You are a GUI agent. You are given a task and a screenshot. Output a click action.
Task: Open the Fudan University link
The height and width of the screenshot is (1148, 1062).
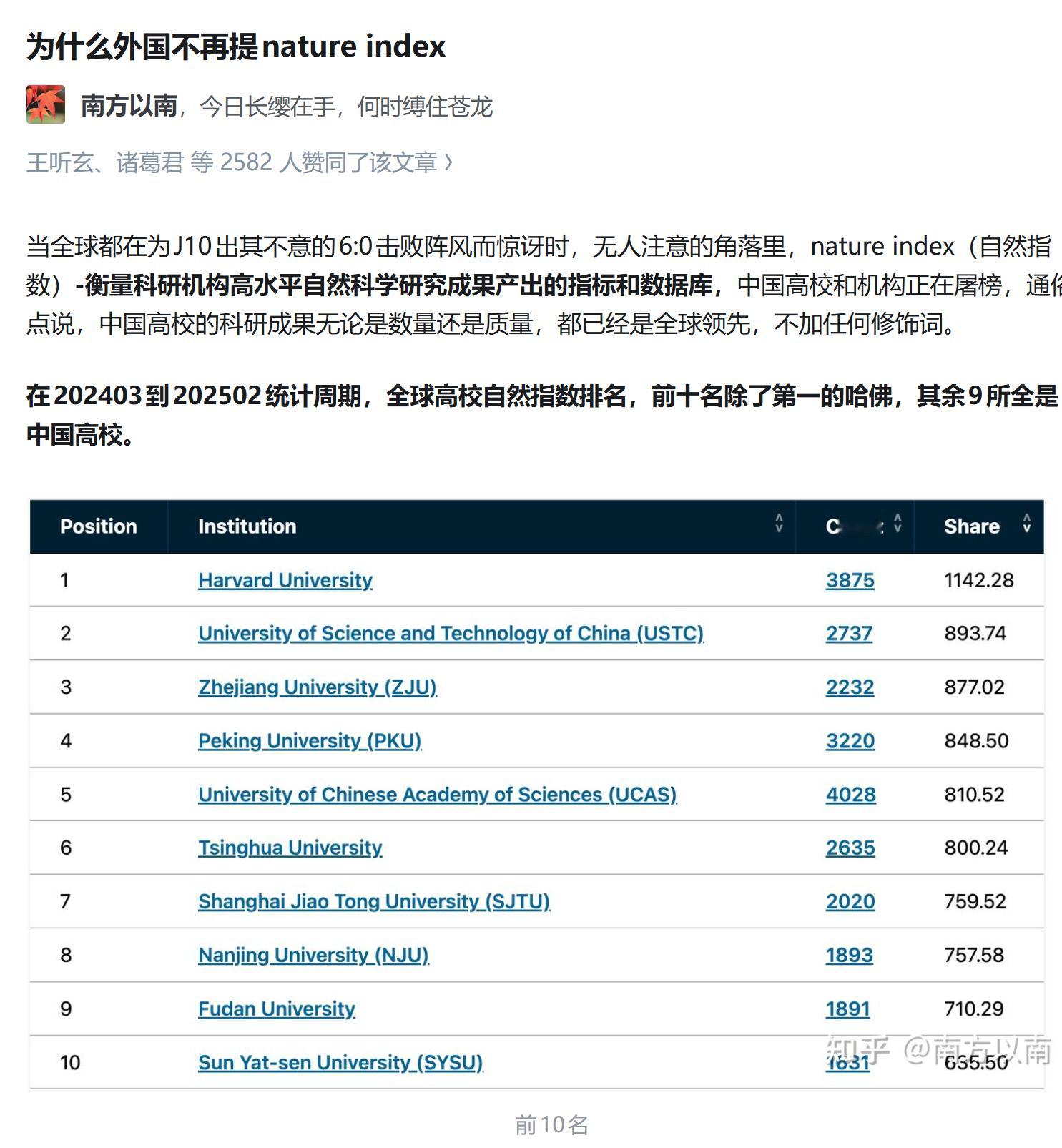pos(277,1009)
